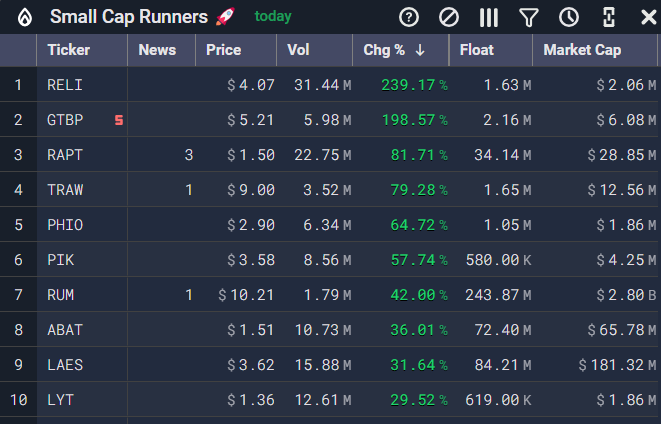Select the RAPT ticker
Viewport: 661px width, 424px height.
[65, 155]
